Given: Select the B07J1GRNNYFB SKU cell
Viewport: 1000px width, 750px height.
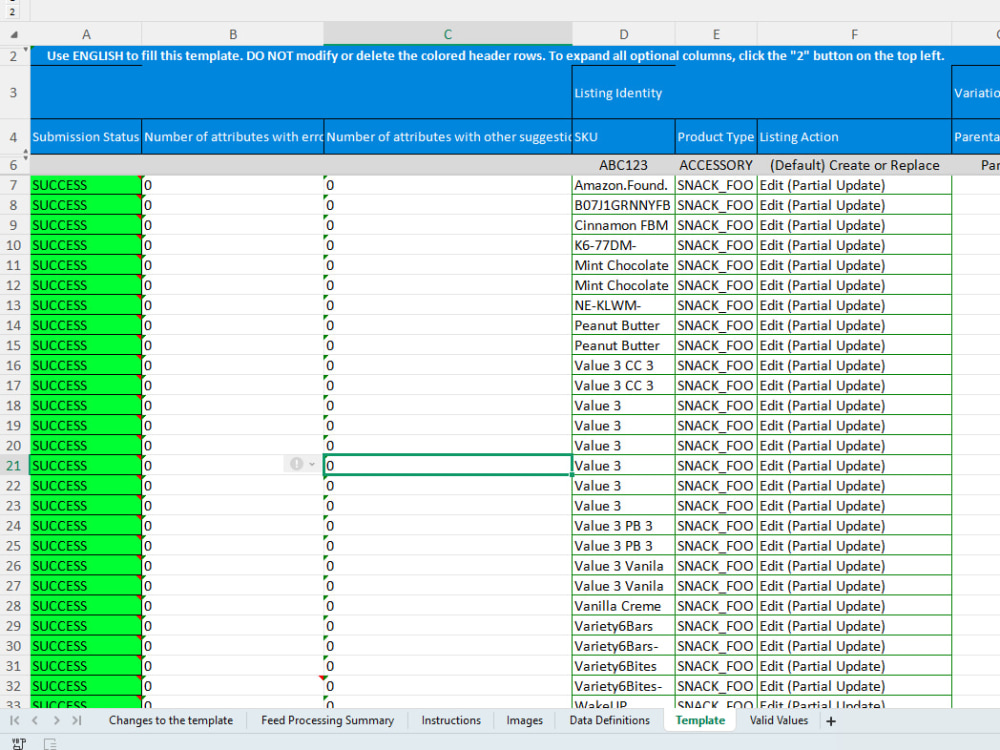Looking at the screenshot, I should pyautogui.click(x=624, y=205).
